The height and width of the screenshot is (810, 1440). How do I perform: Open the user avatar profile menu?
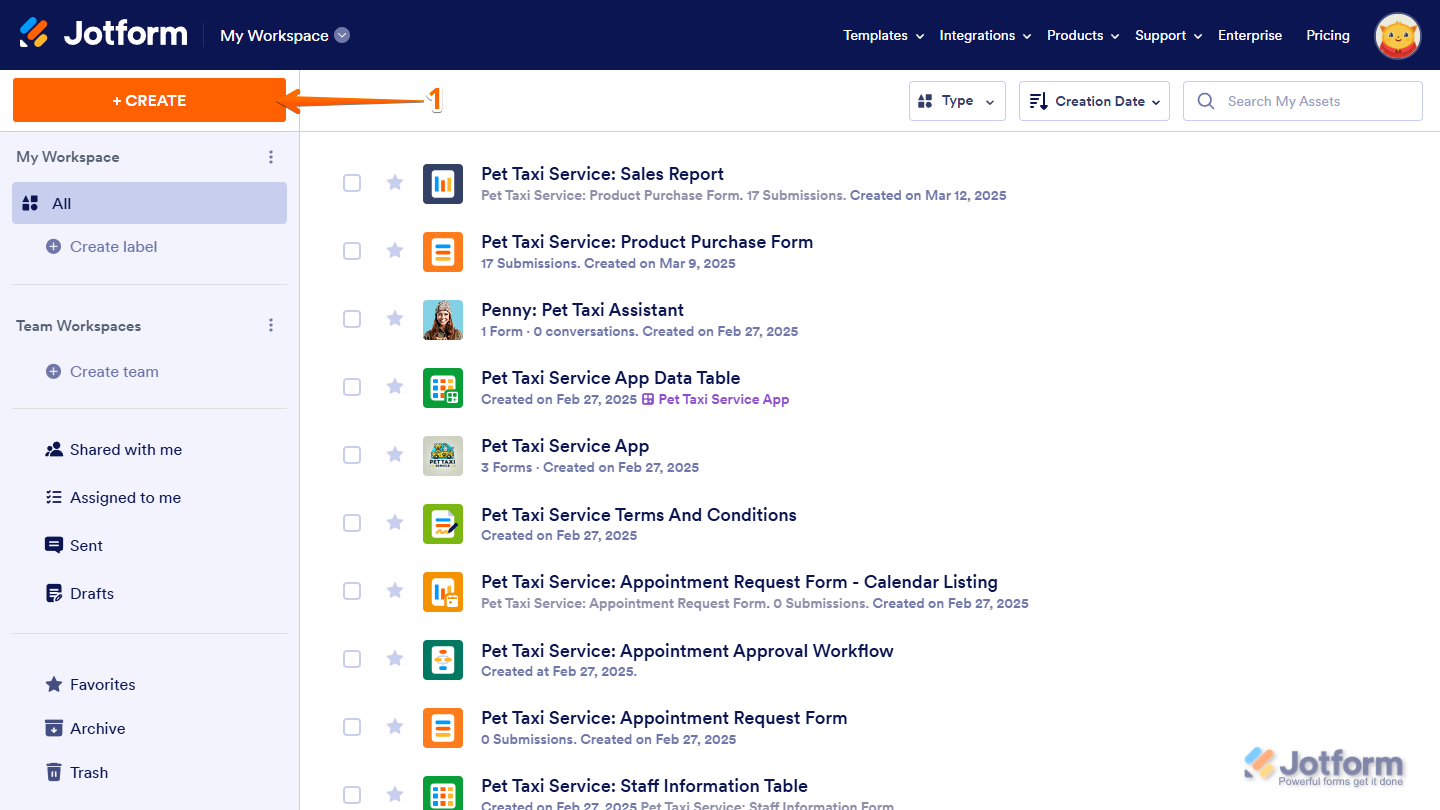(1398, 36)
